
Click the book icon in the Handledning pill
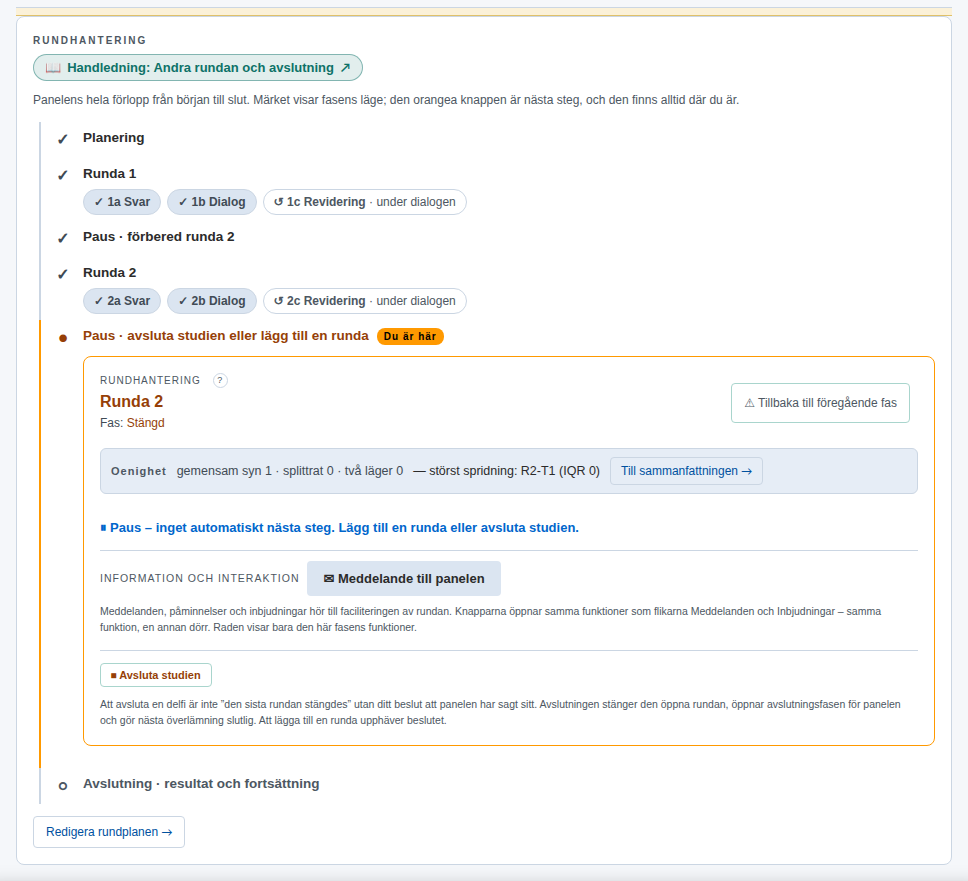tap(53, 68)
